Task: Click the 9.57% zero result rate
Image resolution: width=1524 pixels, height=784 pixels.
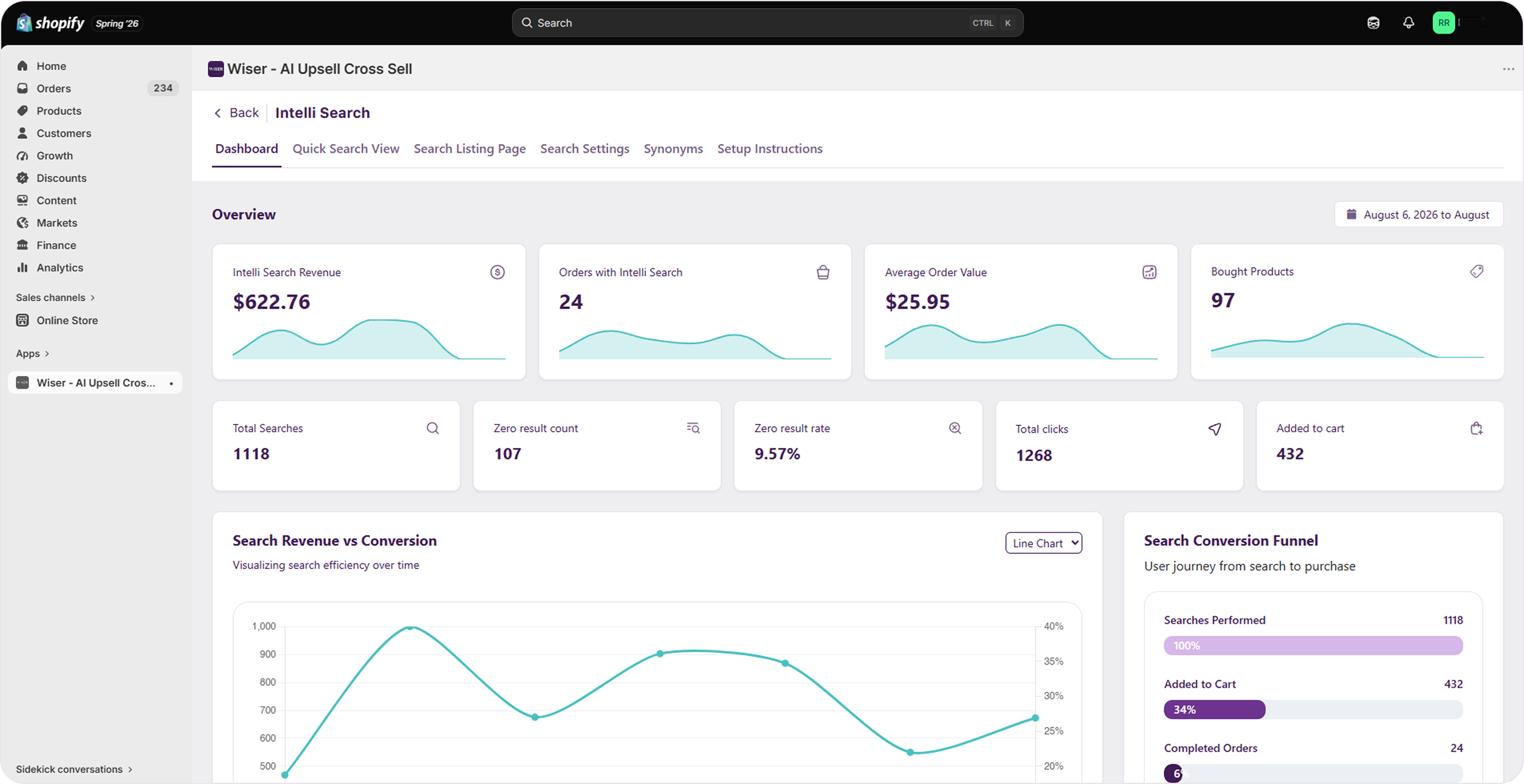Action: 777,454
